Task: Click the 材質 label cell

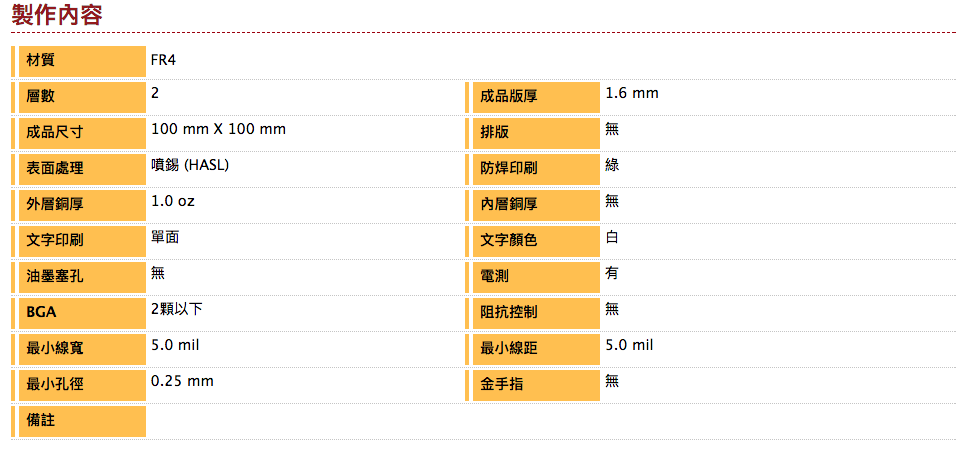Action: click(x=82, y=61)
